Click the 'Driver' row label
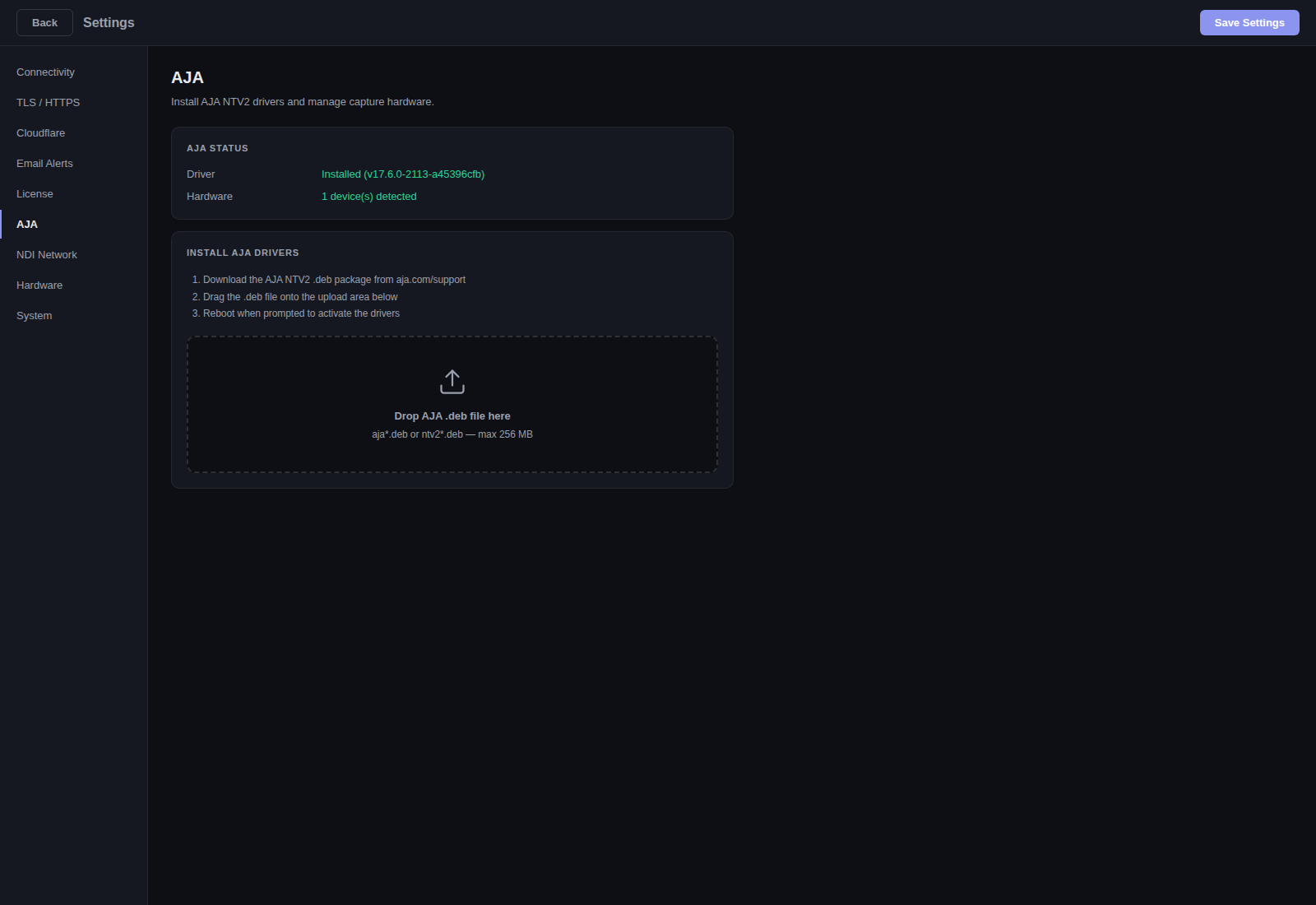Viewport: 1316px width, 905px height. pos(201,174)
